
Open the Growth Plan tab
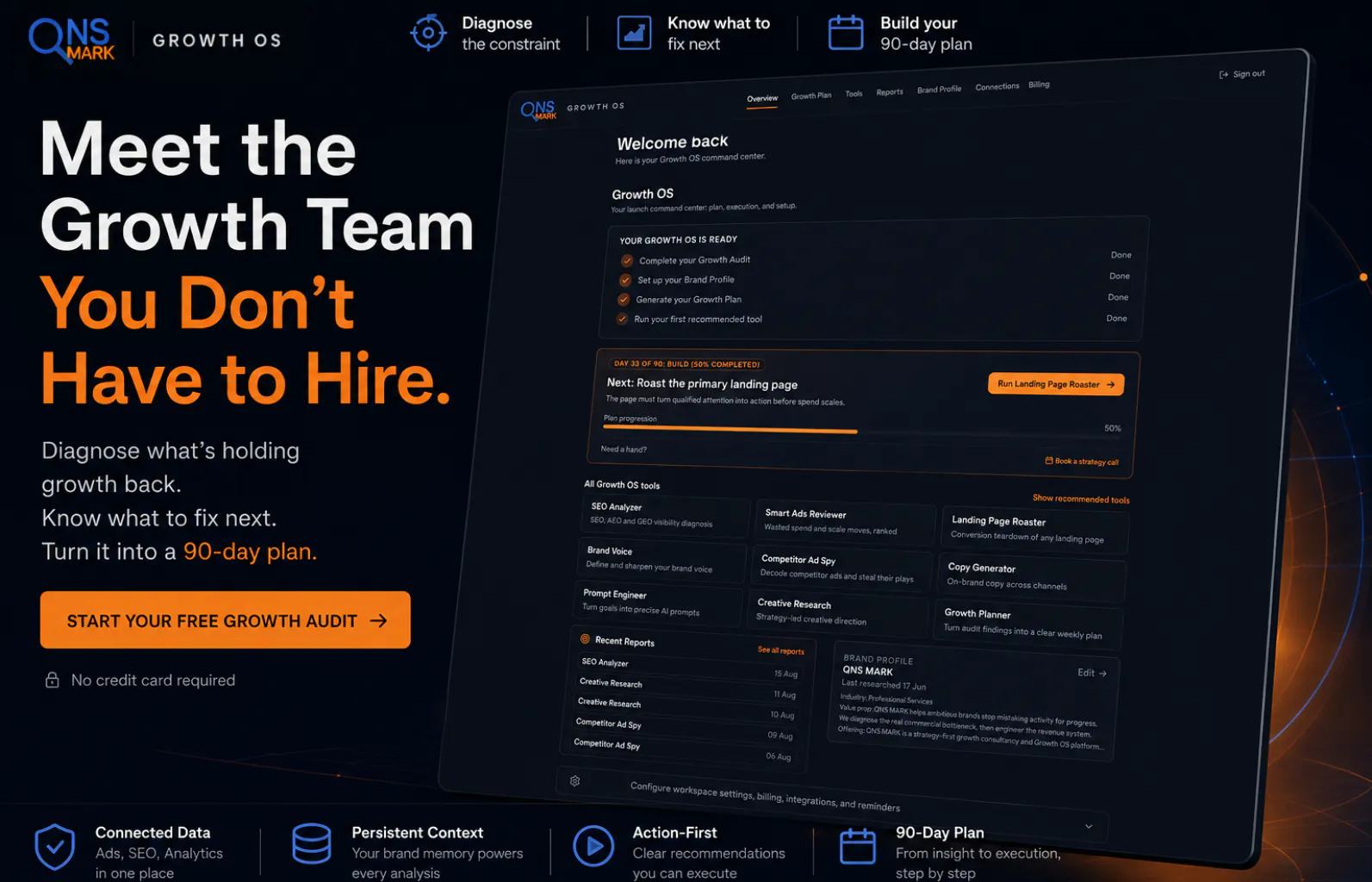pos(811,96)
